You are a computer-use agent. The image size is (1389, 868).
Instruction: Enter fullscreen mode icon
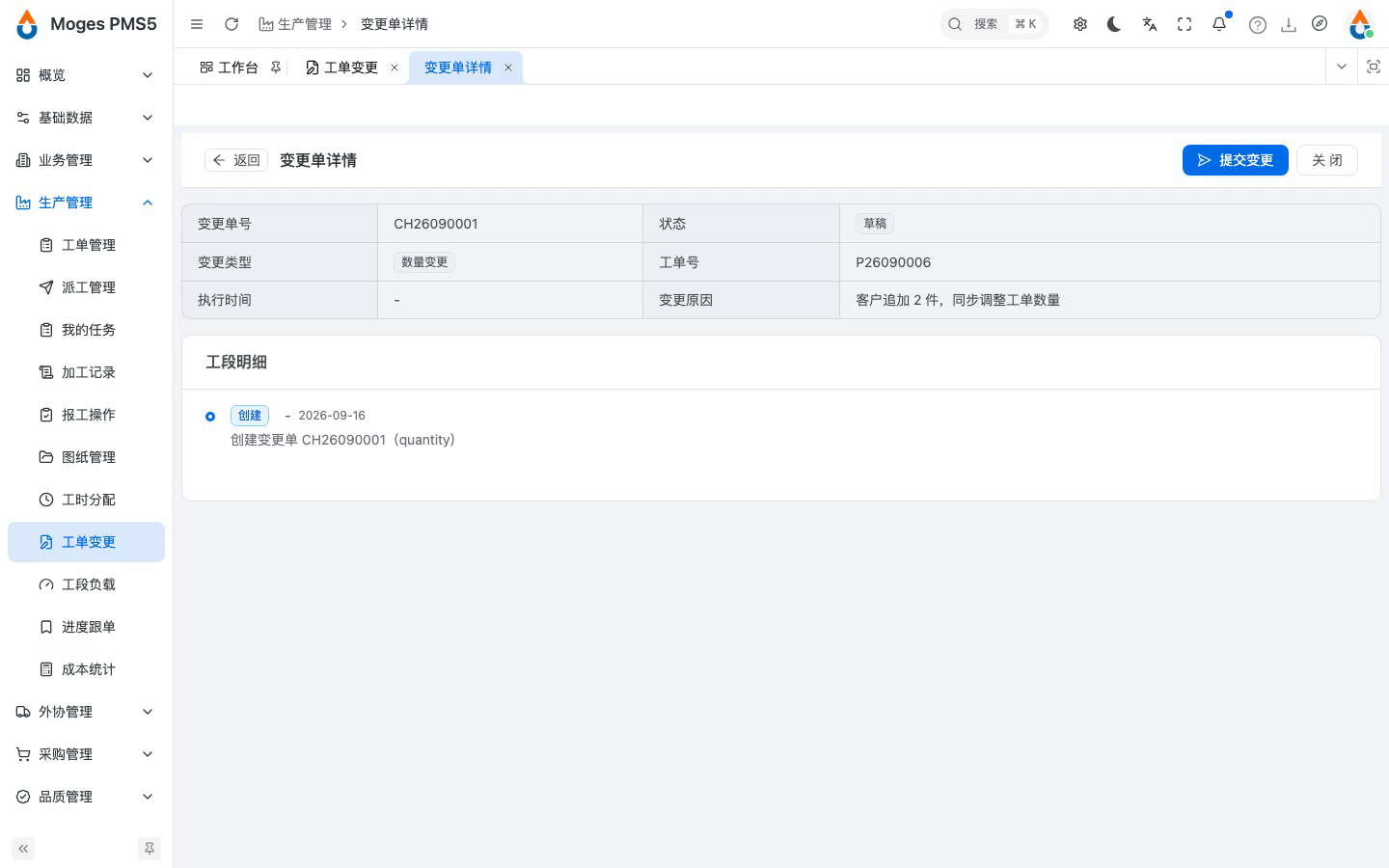click(1185, 24)
